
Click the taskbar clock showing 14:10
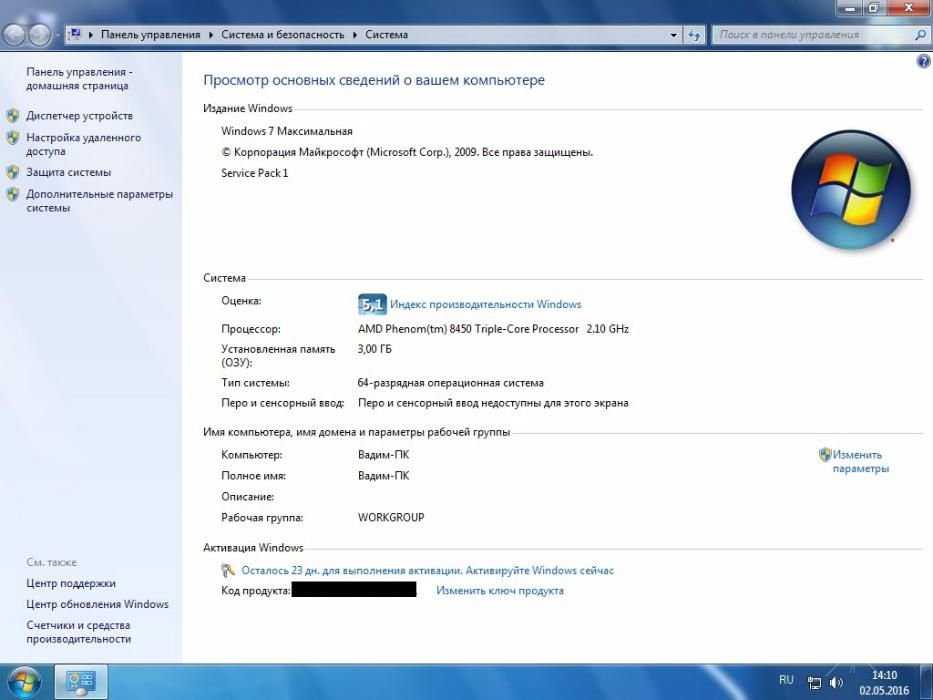(884, 683)
